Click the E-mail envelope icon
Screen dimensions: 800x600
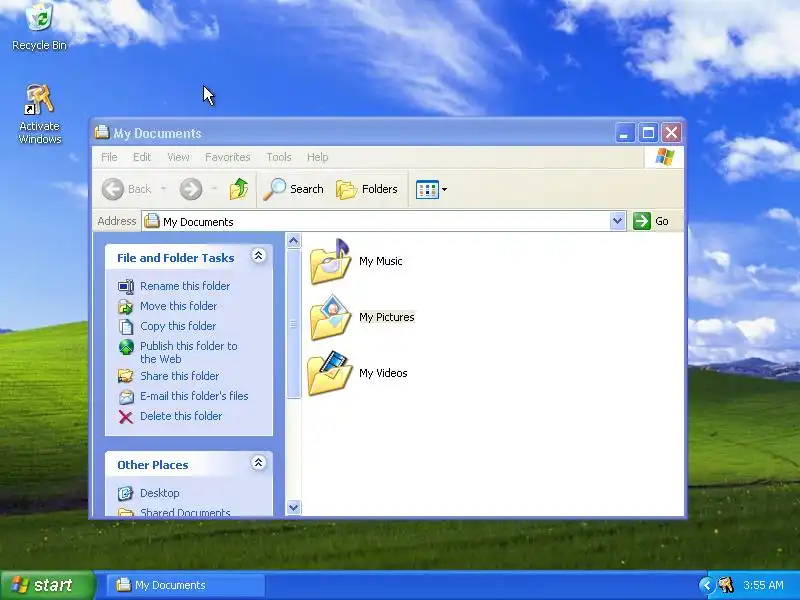126,396
